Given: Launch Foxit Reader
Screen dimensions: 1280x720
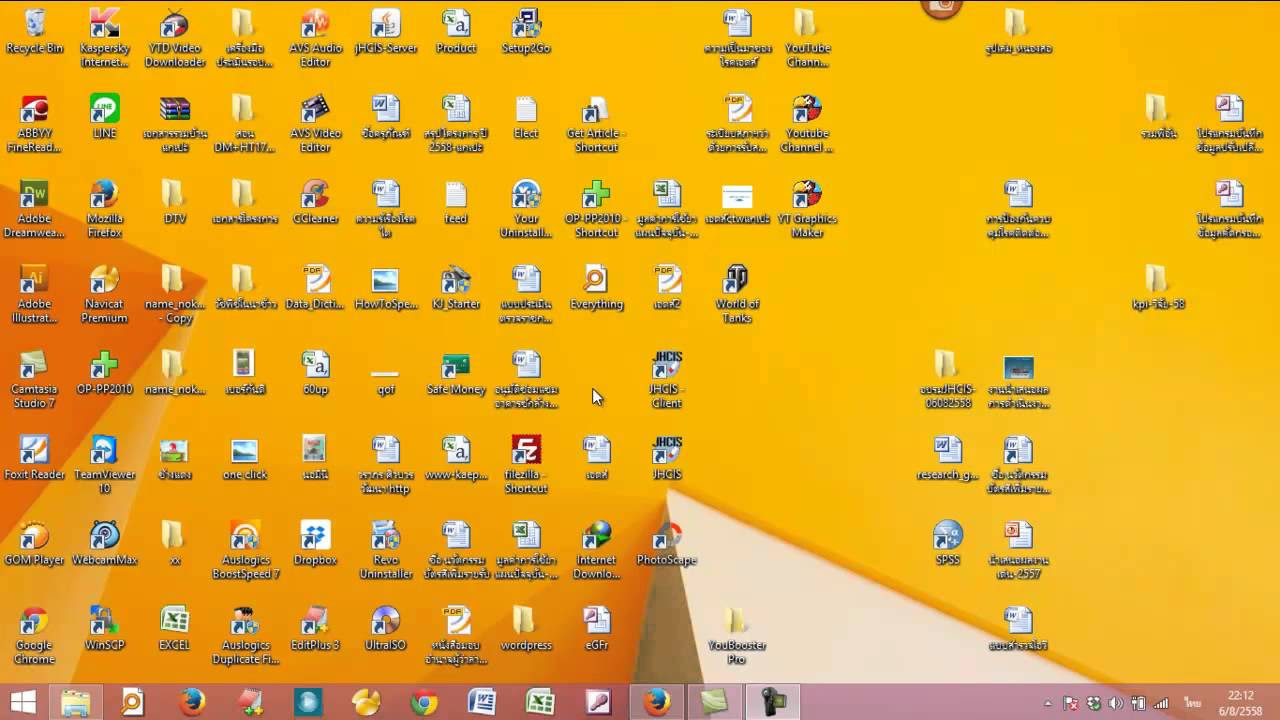Looking at the screenshot, I should (x=34, y=458).
